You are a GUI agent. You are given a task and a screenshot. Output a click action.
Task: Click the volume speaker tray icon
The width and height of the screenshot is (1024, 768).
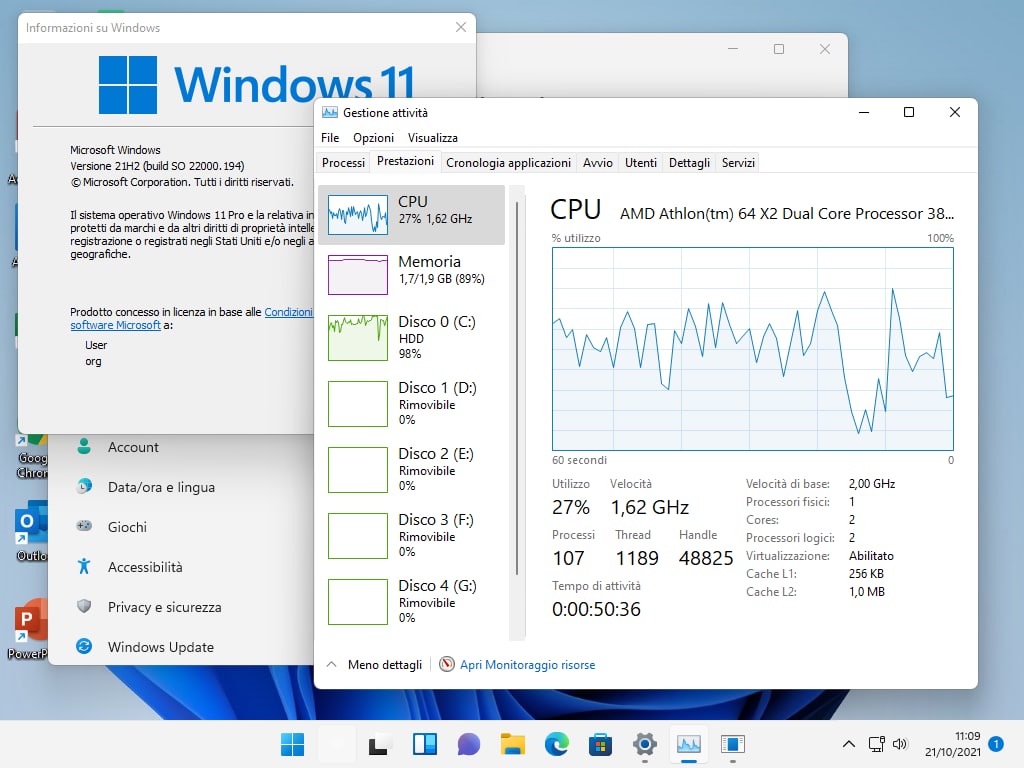(900, 744)
